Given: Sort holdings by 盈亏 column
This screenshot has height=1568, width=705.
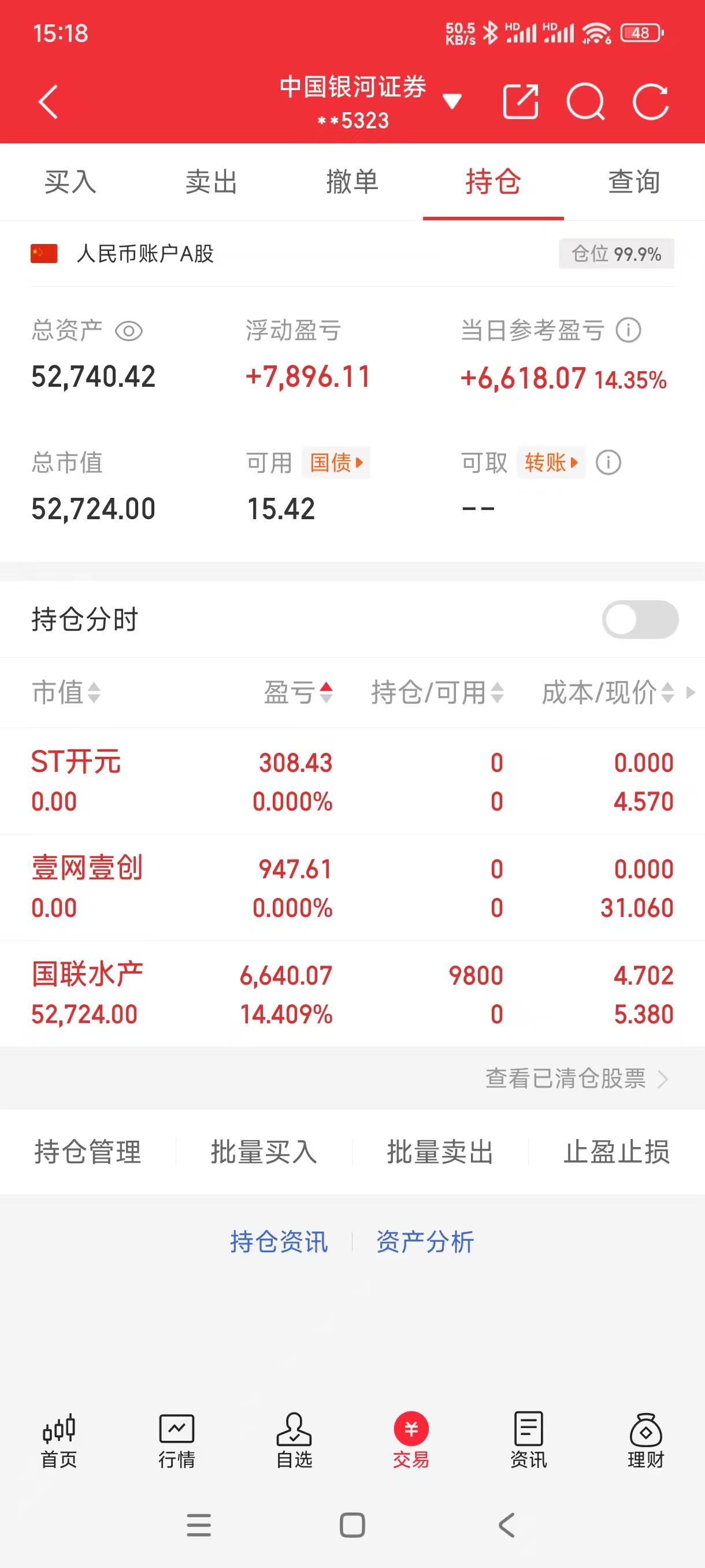Looking at the screenshot, I should point(298,692).
